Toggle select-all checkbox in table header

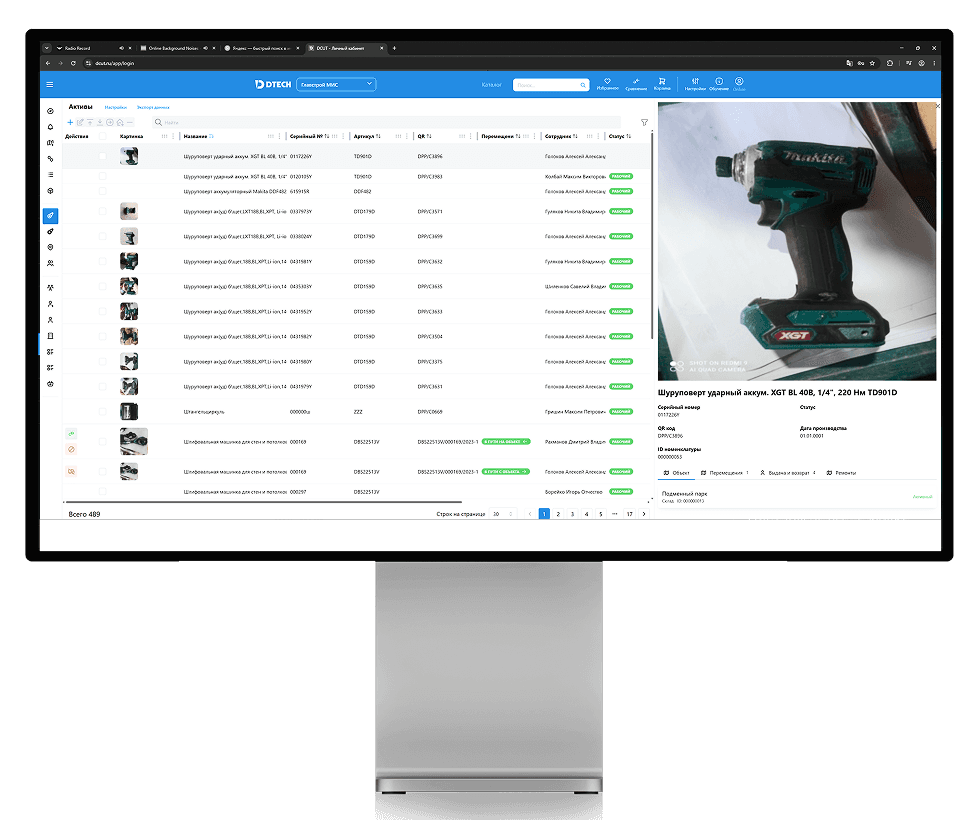[x=102, y=136]
